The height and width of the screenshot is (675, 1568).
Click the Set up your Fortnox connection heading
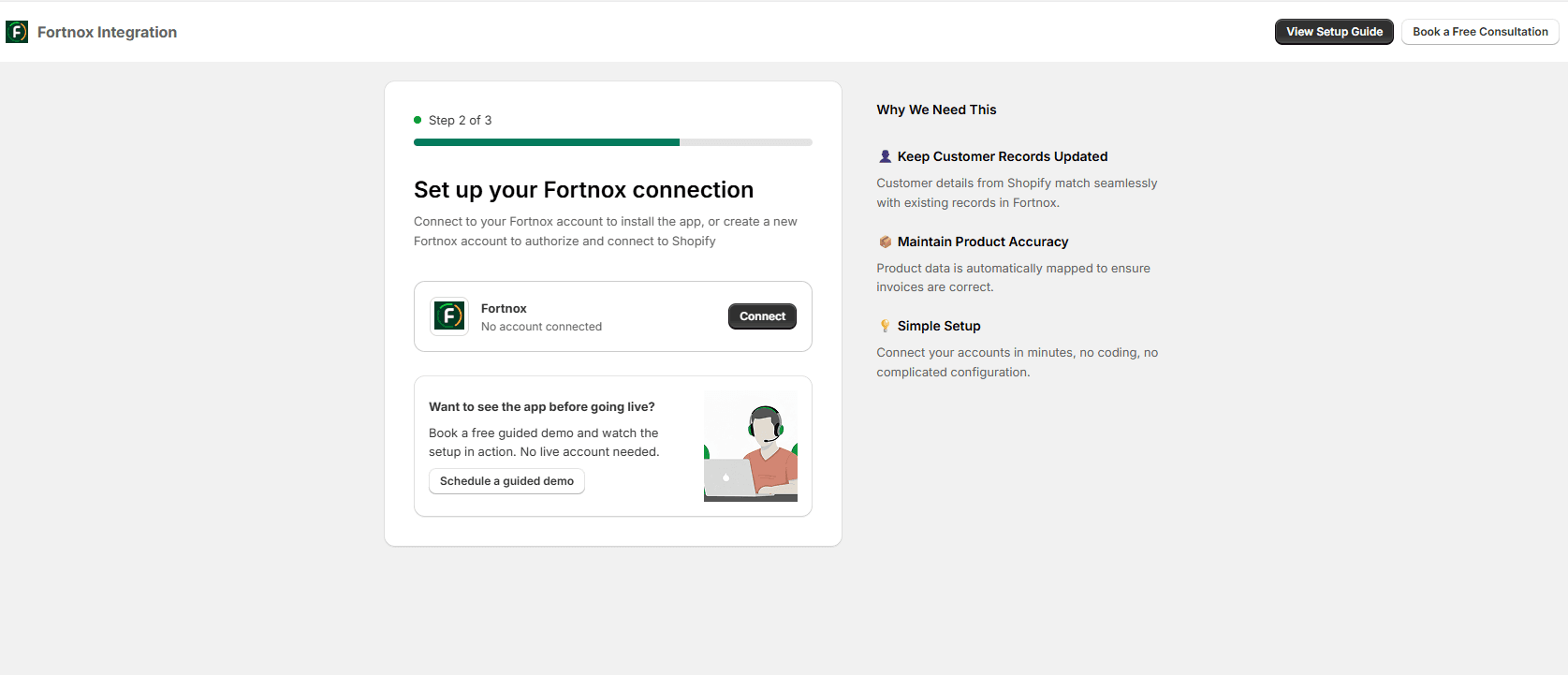point(583,190)
